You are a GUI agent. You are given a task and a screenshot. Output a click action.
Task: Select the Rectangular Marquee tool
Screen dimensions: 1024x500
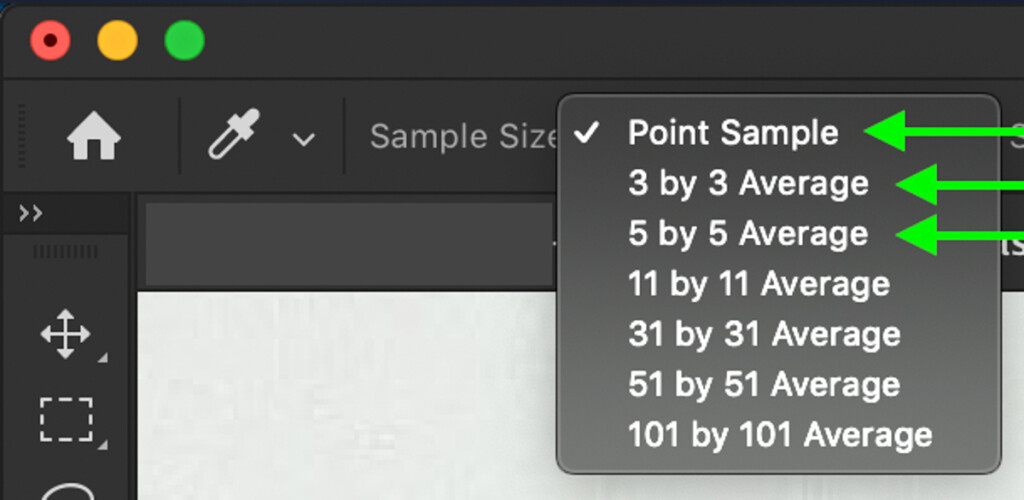[66, 419]
